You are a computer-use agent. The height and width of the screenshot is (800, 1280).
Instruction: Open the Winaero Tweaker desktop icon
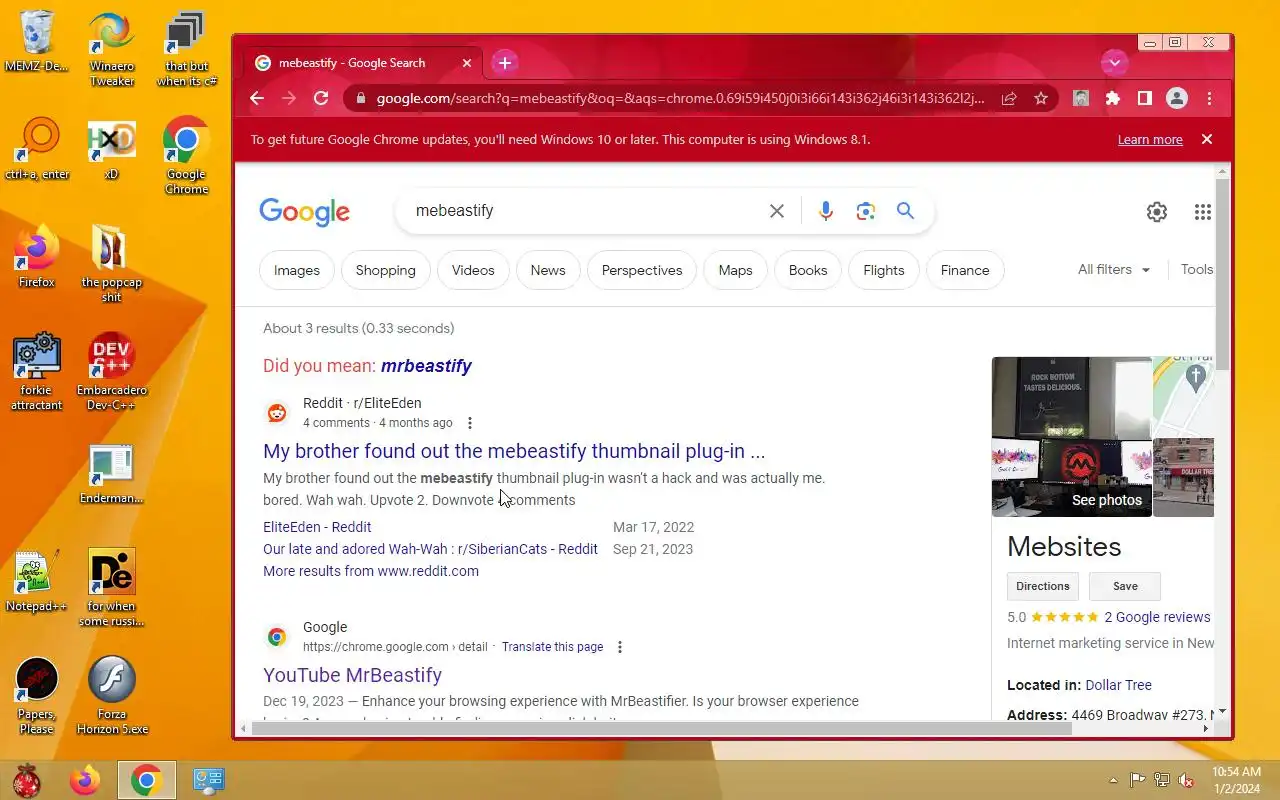(111, 49)
